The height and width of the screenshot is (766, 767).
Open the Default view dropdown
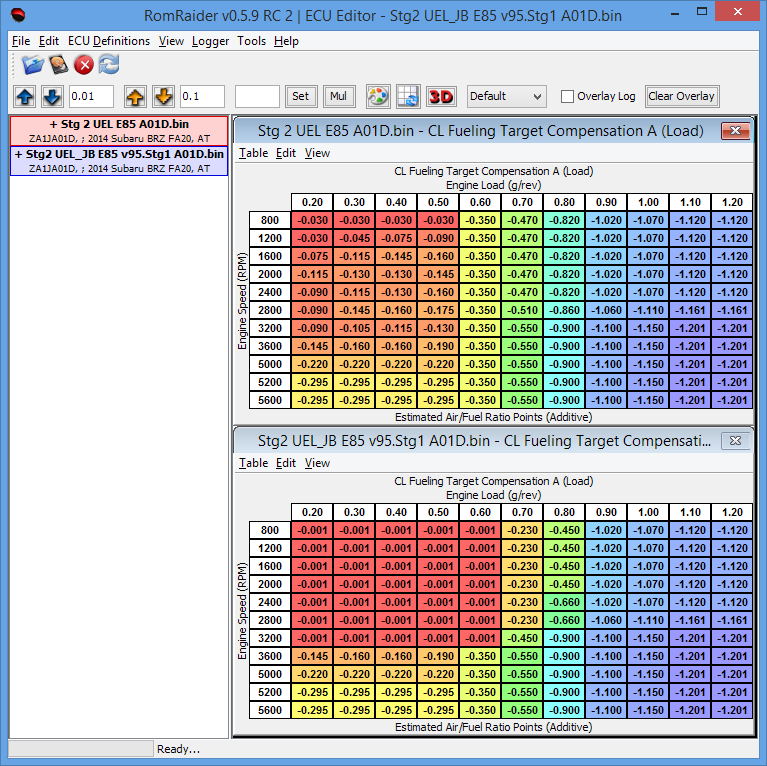(506, 97)
